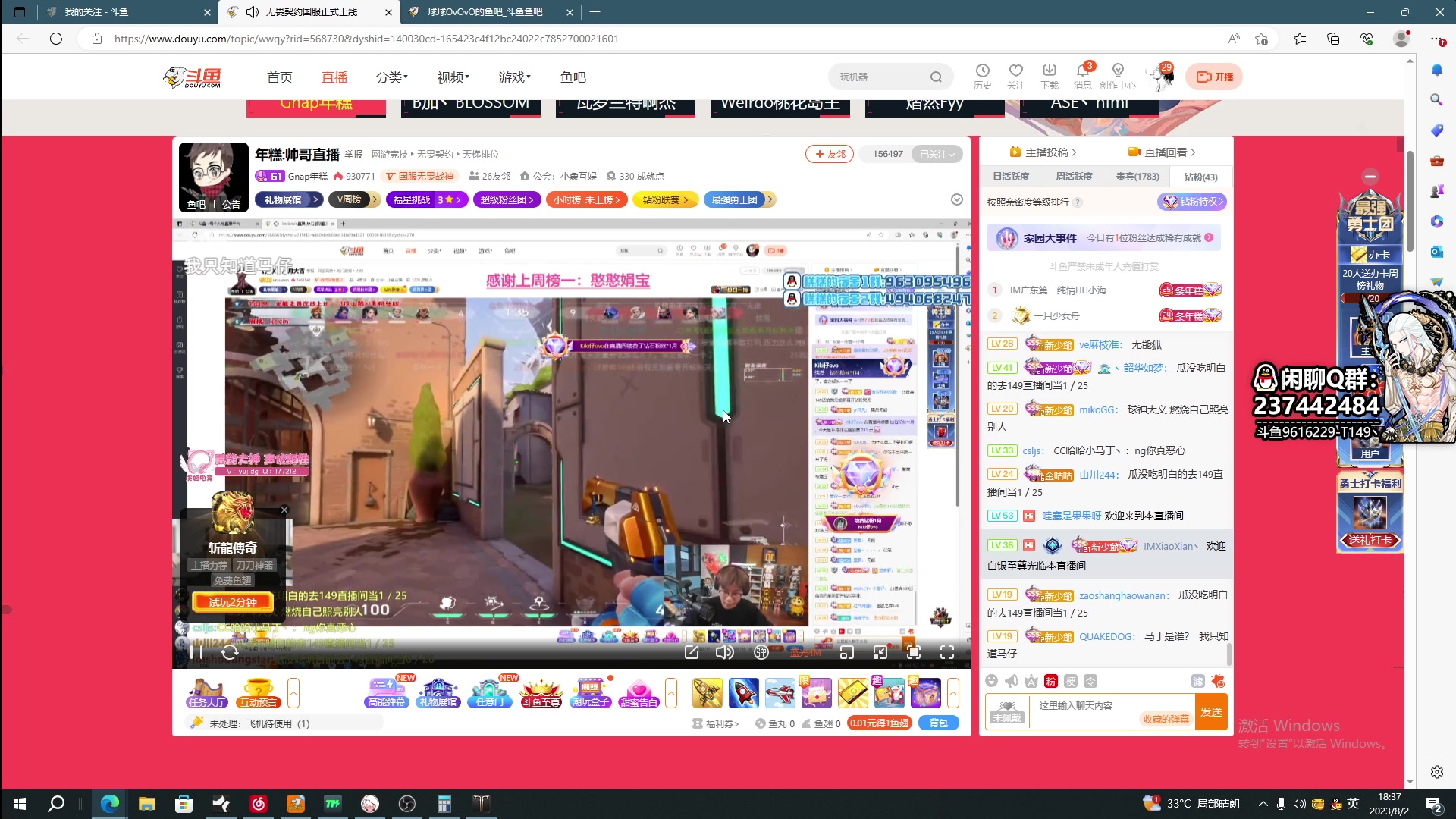1456x819 pixels.
Task: Open the 关注 favorites heart icon
Action: tap(1016, 77)
